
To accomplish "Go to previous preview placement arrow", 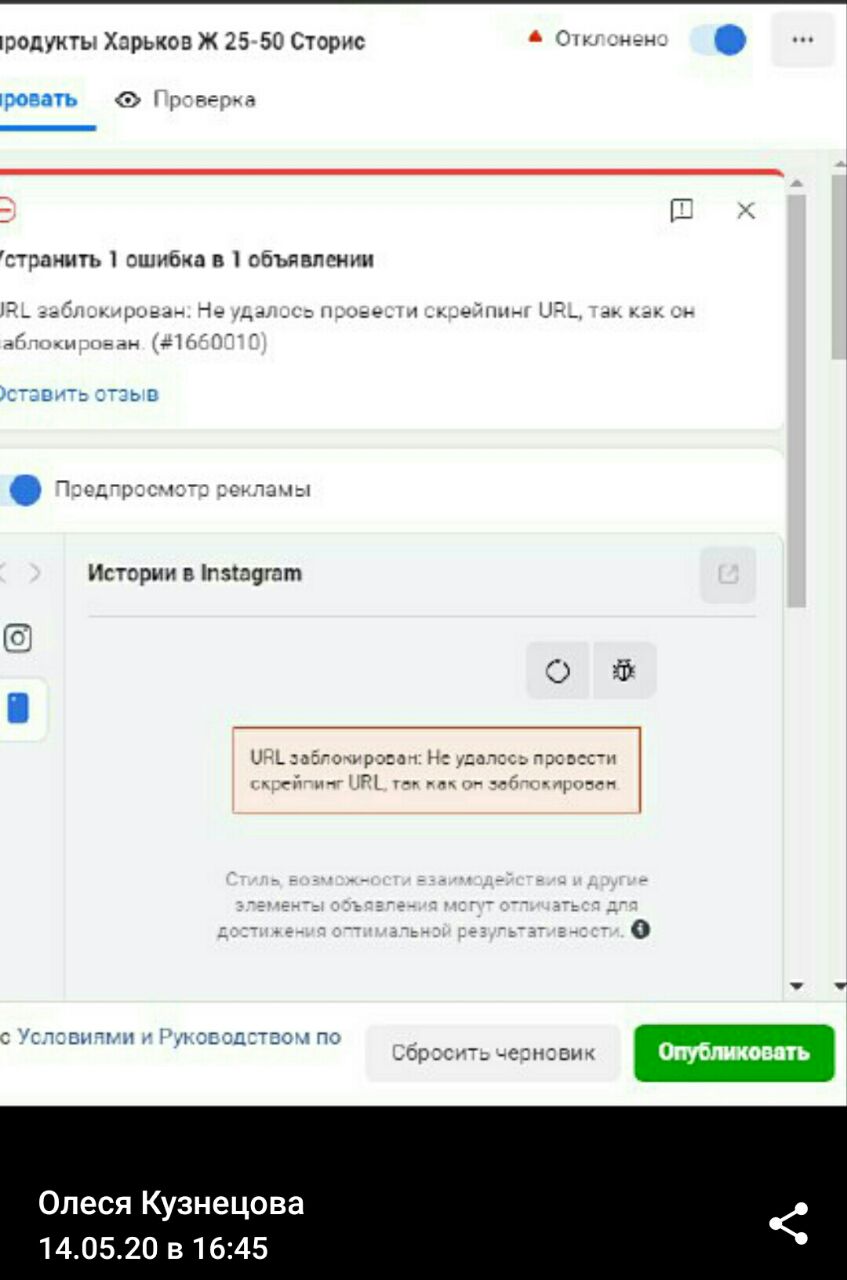I will pyautogui.click(x=4, y=573).
